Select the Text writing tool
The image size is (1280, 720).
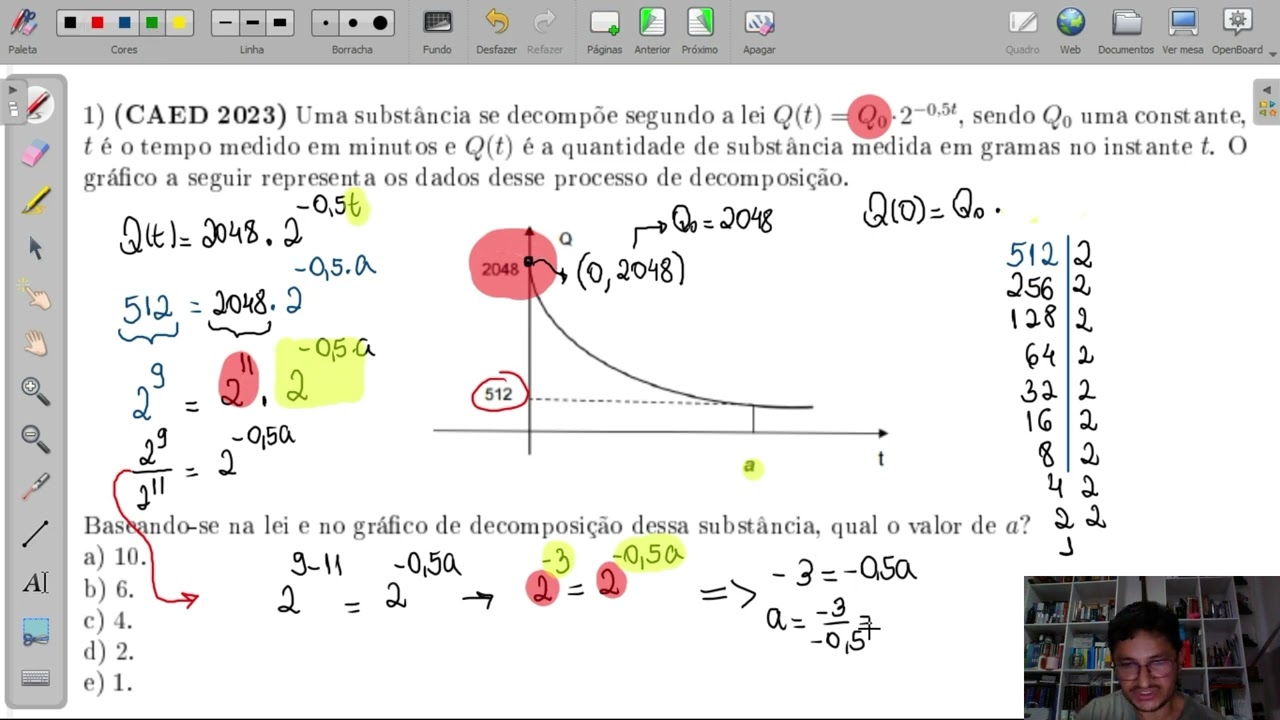tap(36, 582)
